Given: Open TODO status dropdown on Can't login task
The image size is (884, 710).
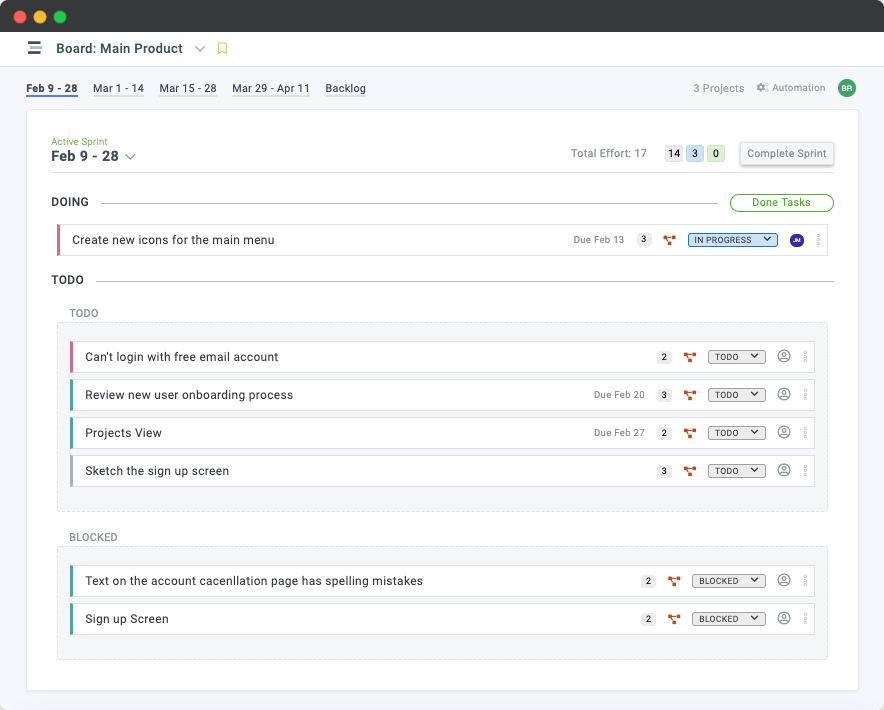Looking at the screenshot, I should click(736, 357).
